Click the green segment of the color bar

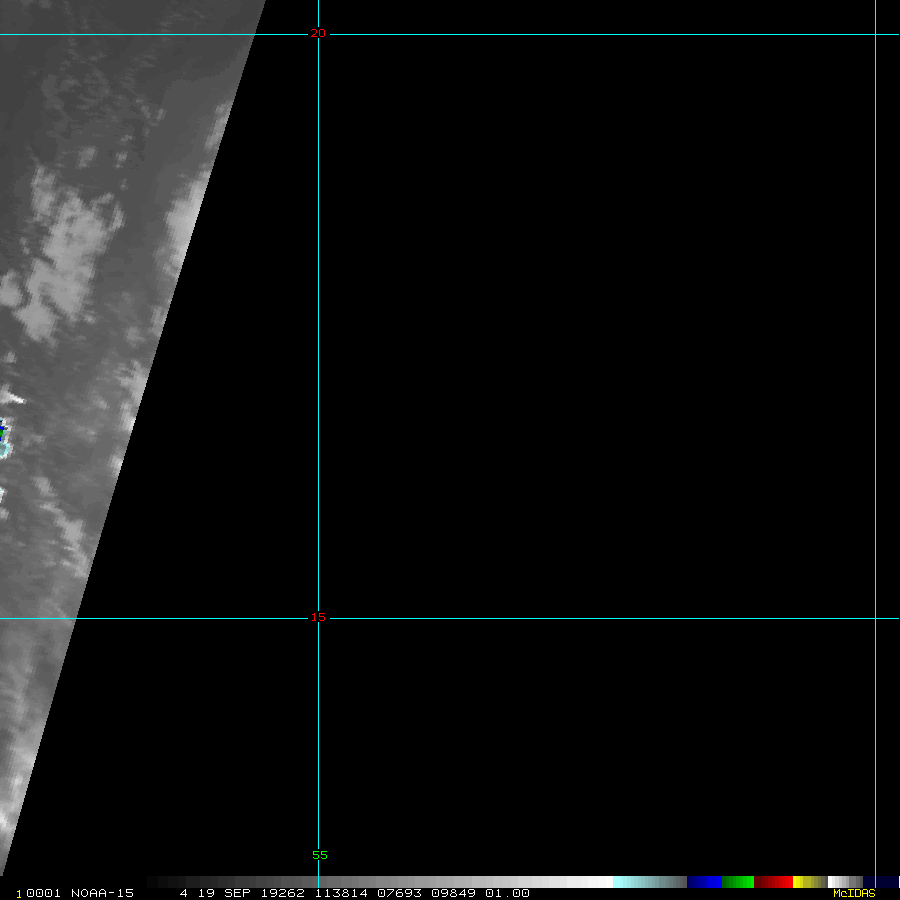[737, 882]
